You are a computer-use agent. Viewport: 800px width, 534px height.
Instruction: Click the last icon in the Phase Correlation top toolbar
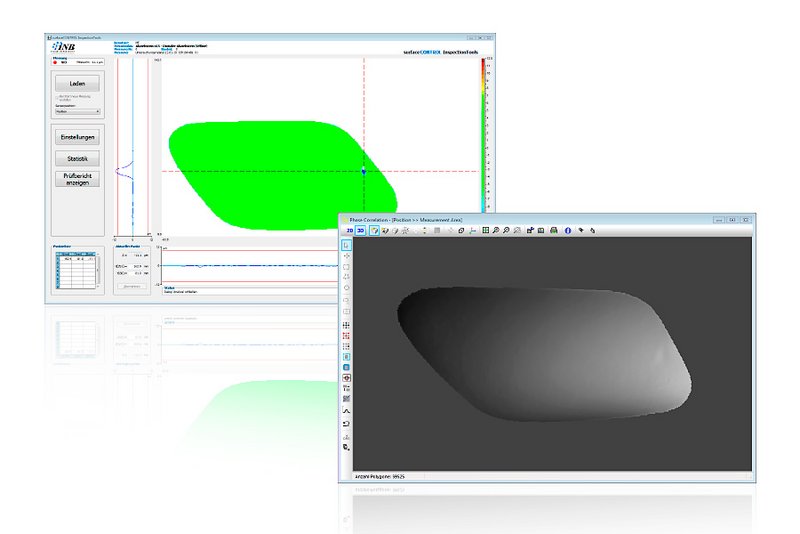pos(593,231)
